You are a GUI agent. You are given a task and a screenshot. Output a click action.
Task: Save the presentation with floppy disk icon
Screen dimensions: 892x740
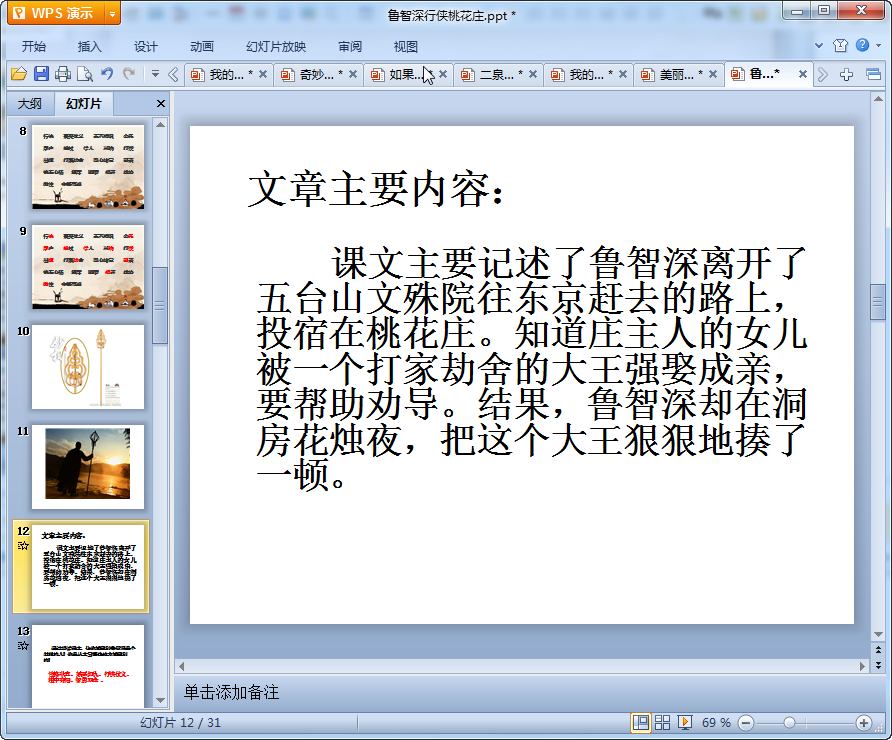point(41,74)
